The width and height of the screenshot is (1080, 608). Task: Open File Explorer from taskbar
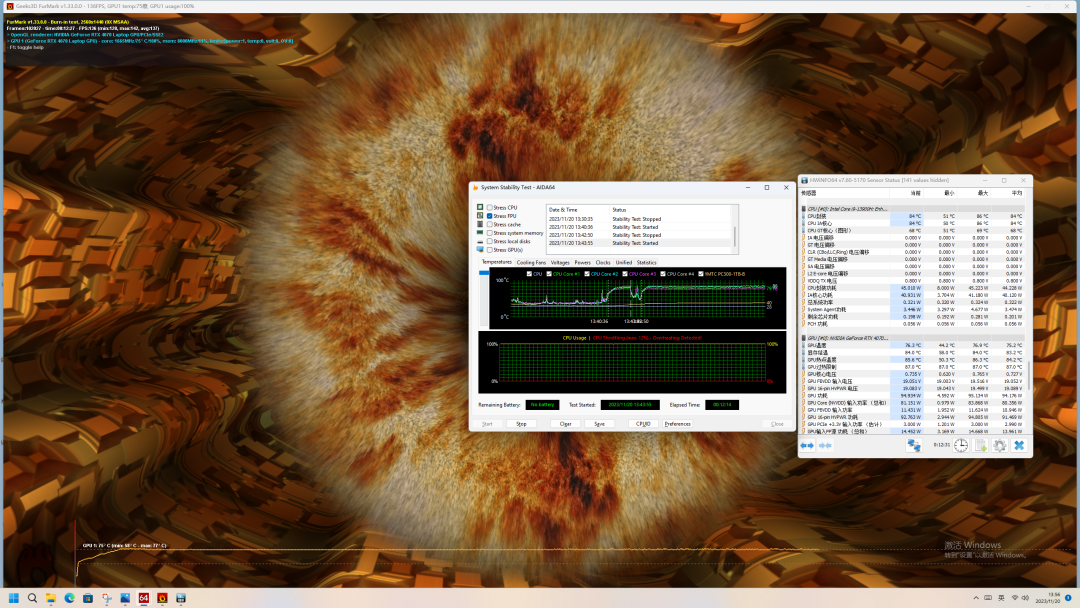pos(51,598)
